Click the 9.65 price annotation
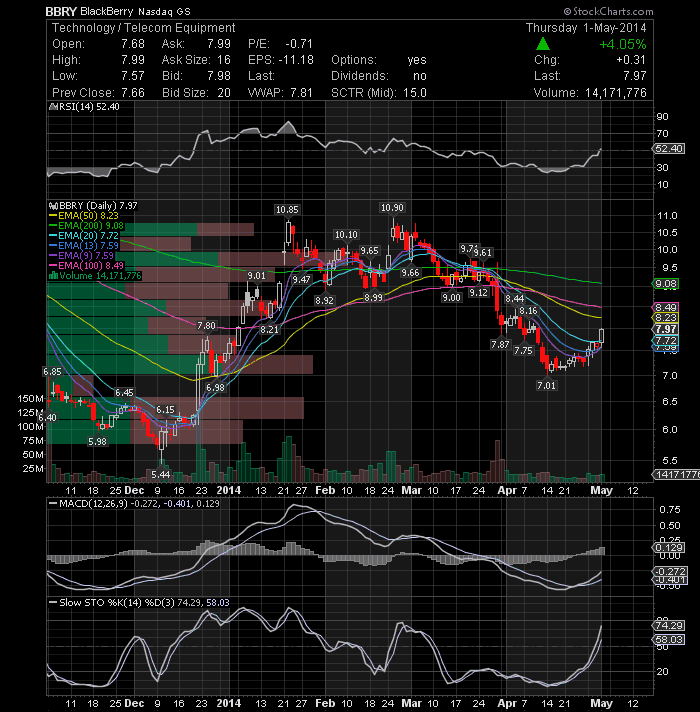Image resolution: width=700 pixels, height=712 pixels. click(x=369, y=251)
